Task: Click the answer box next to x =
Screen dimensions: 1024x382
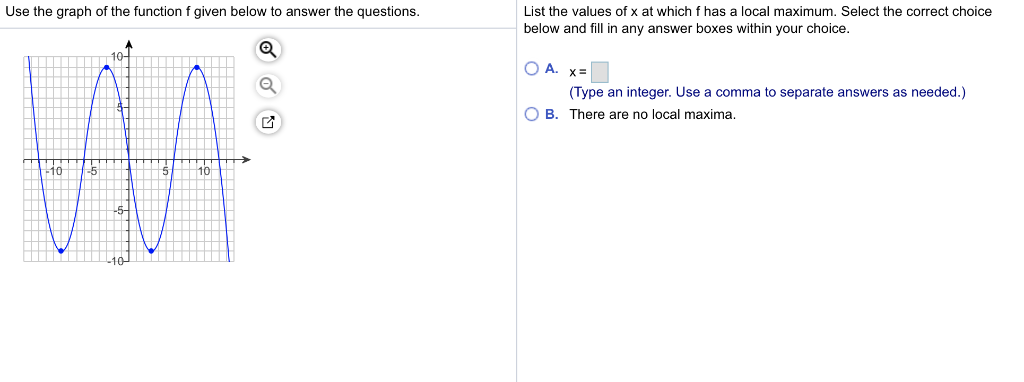Action: tap(600, 71)
